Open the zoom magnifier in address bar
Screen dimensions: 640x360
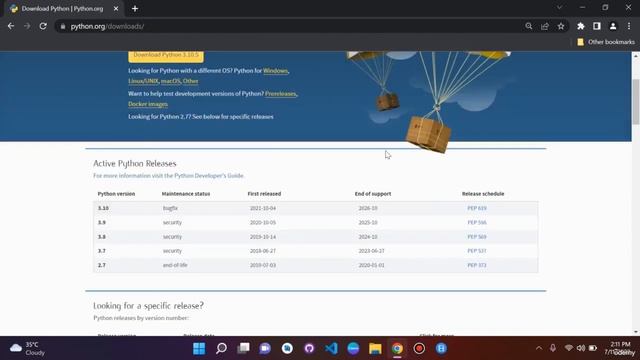pyautogui.click(x=529, y=26)
